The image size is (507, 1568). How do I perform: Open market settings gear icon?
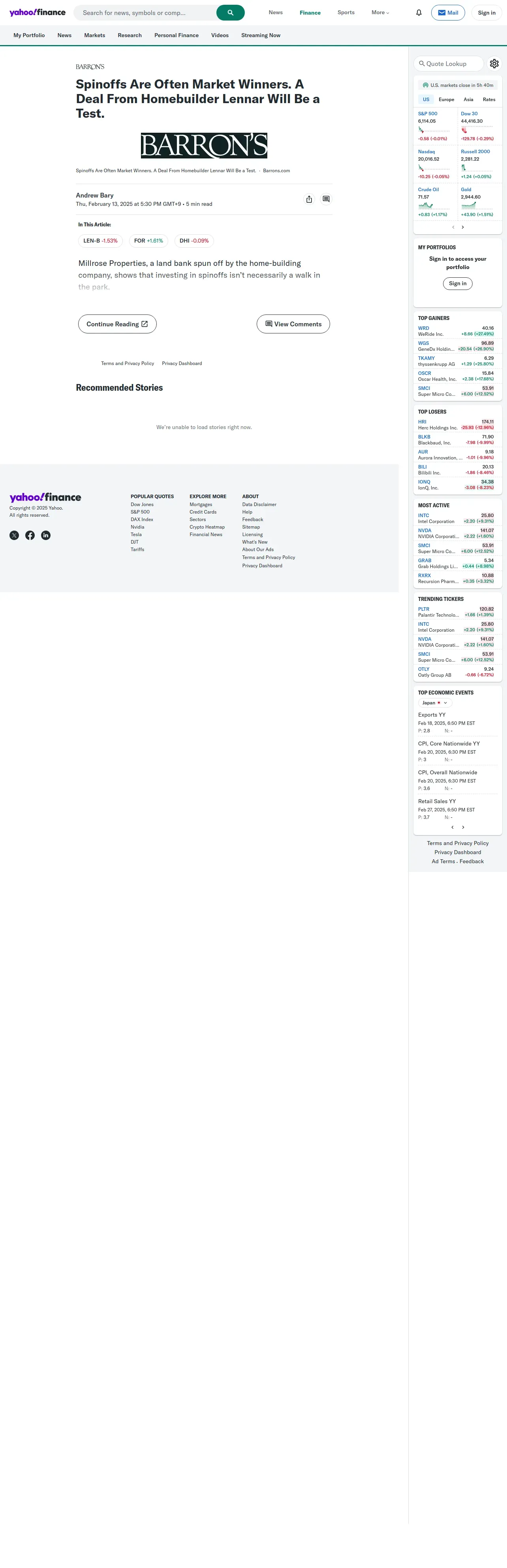tap(494, 63)
